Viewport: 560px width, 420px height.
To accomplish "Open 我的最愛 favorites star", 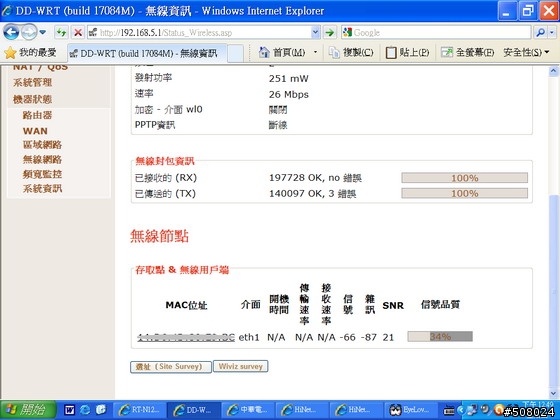I will (x=30, y=53).
